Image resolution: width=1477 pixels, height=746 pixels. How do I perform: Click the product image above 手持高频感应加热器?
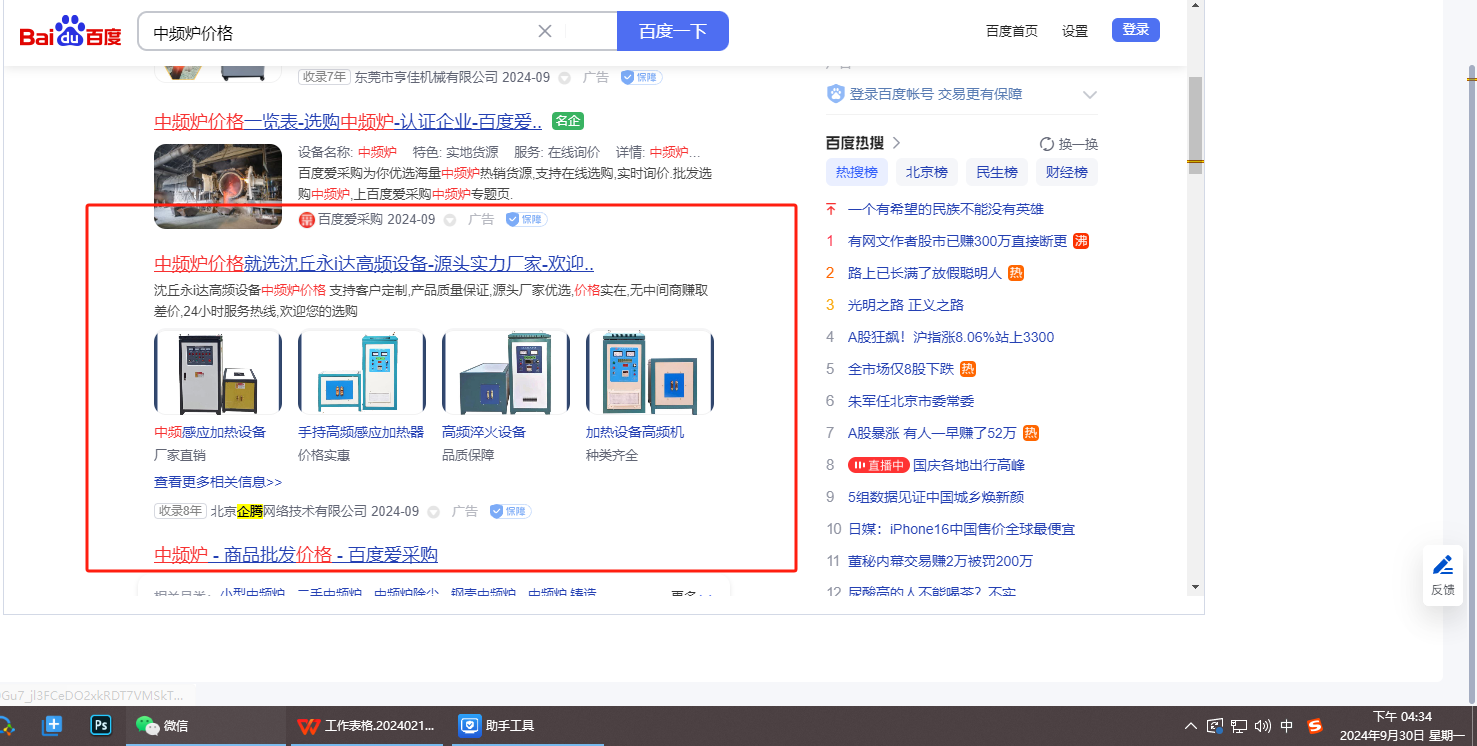(362, 372)
